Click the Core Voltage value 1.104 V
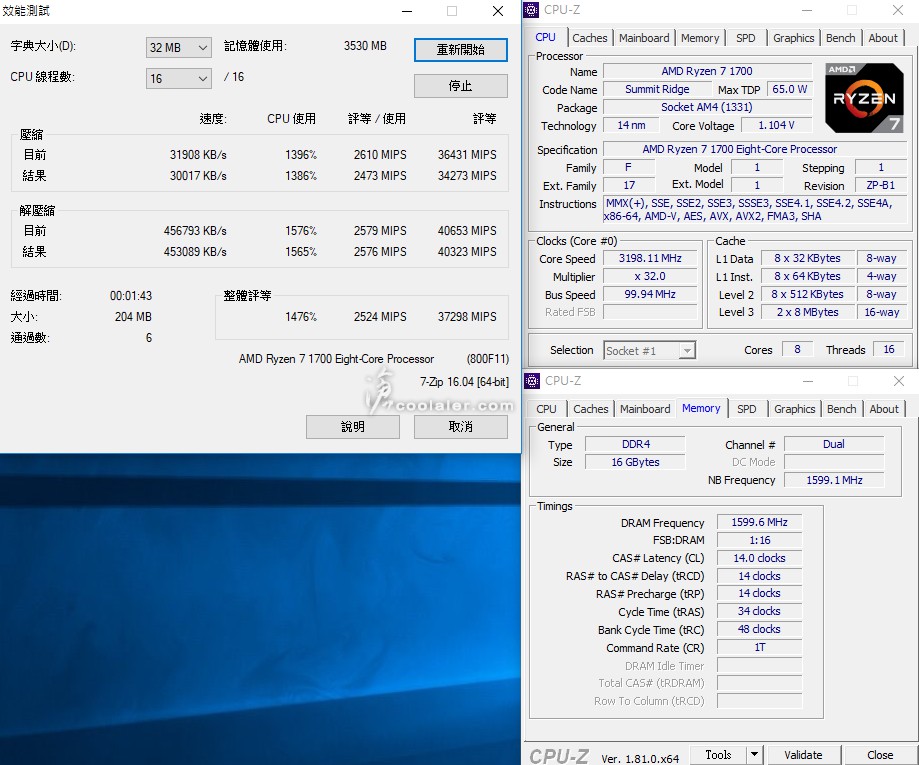 [777, 125]
